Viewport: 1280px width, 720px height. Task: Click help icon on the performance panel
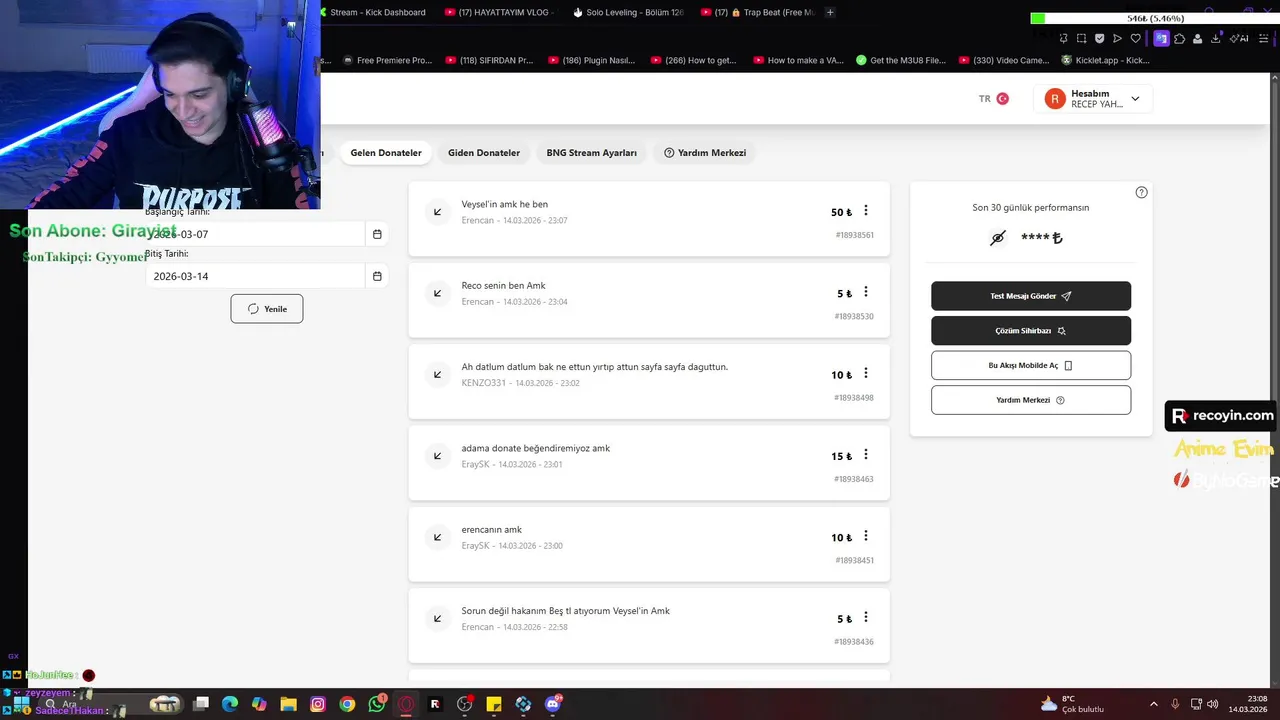click(x=1142, y=192)
